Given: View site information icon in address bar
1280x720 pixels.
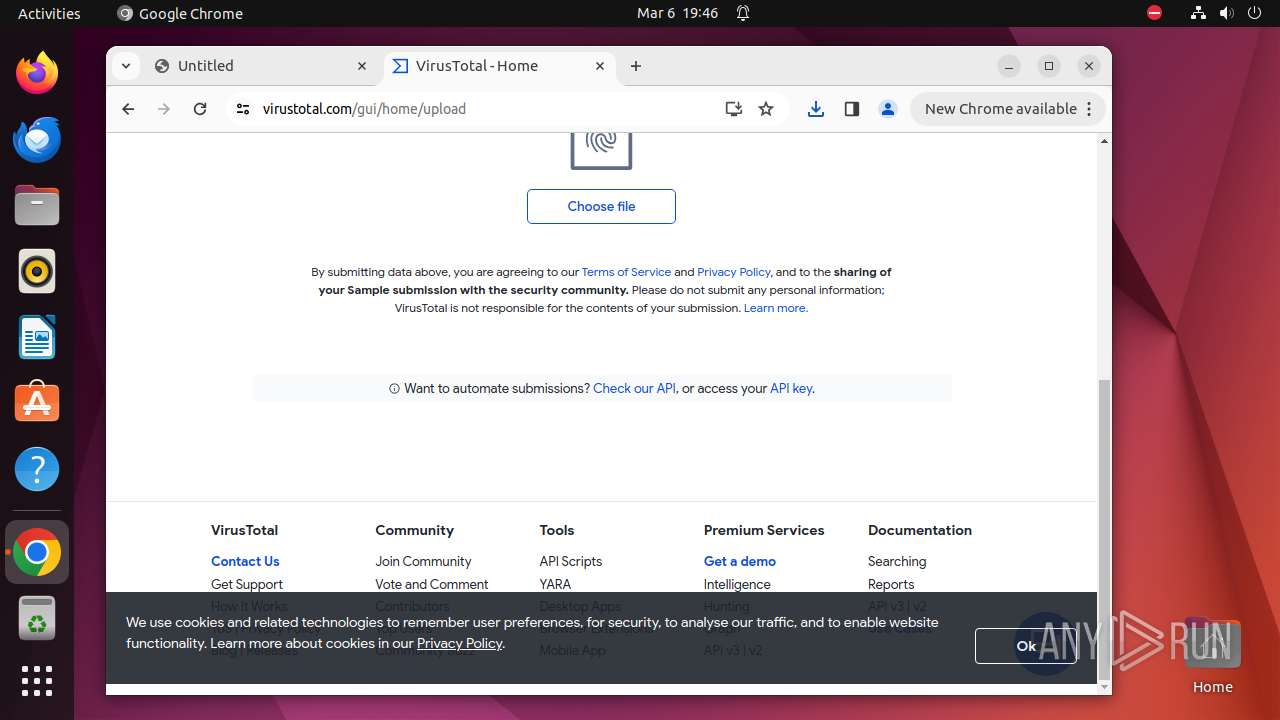Looking at the screenshot, I should pyautogui.click(x=243, y=109).
